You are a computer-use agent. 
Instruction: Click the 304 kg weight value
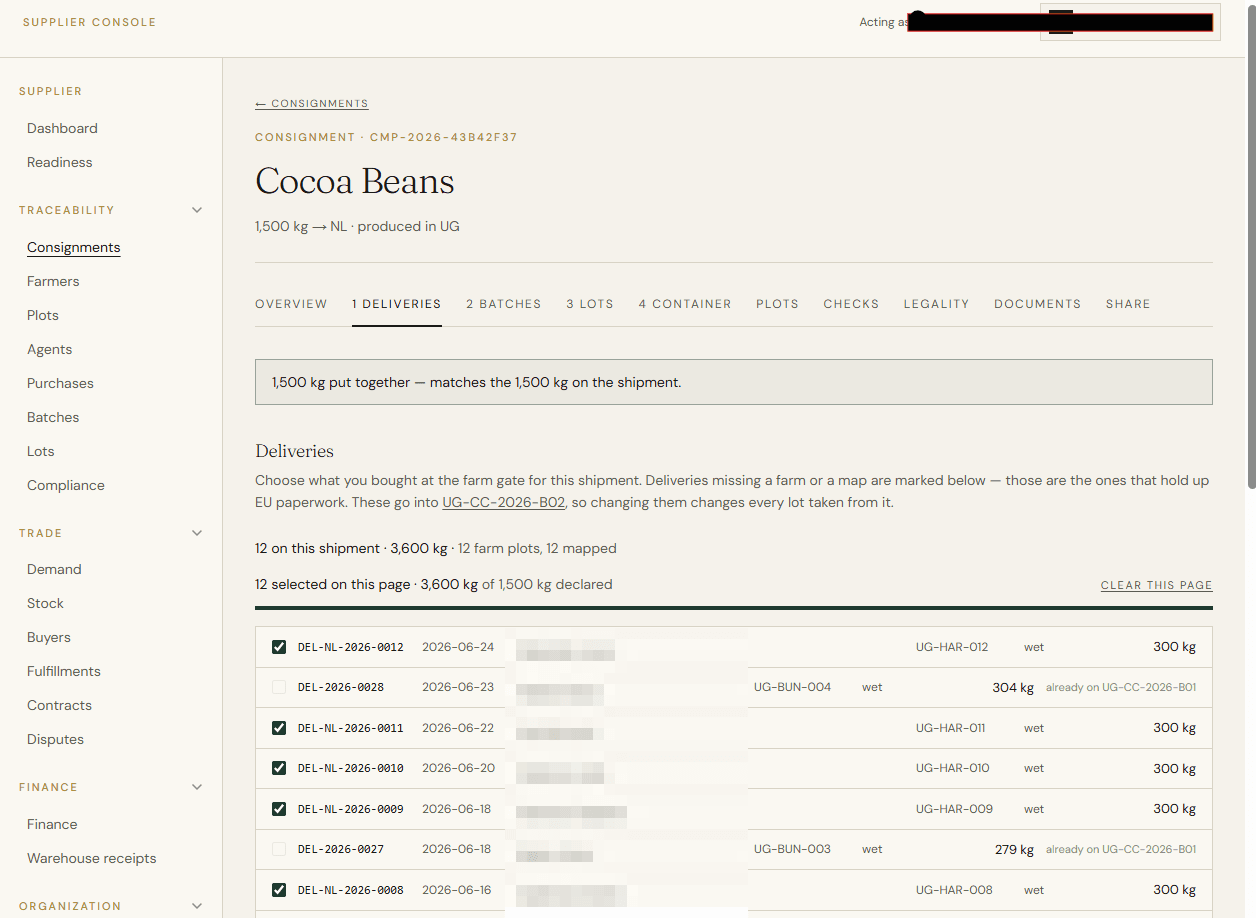click(1013, 687)
